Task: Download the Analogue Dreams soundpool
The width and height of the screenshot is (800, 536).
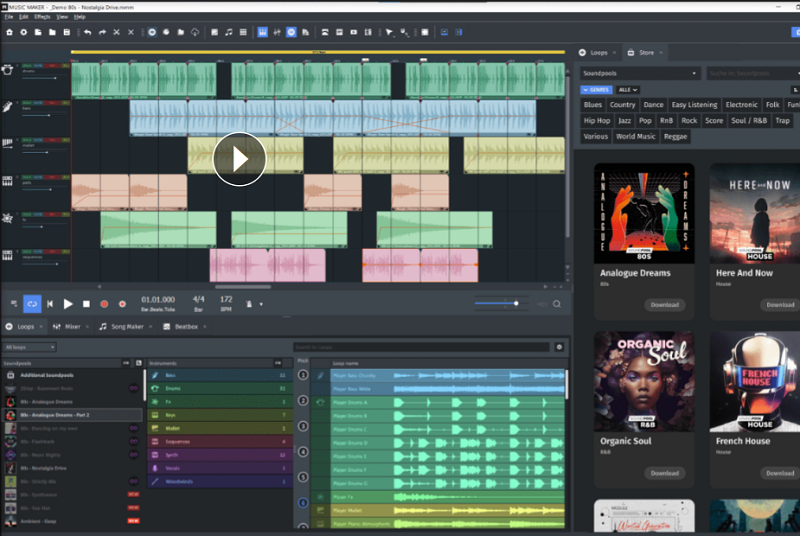Action: (x=664, y=305)
